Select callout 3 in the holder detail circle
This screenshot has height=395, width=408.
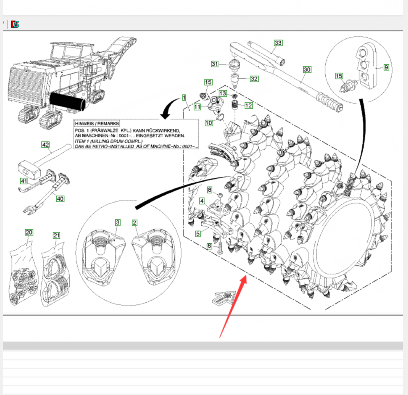pos(118,222)
